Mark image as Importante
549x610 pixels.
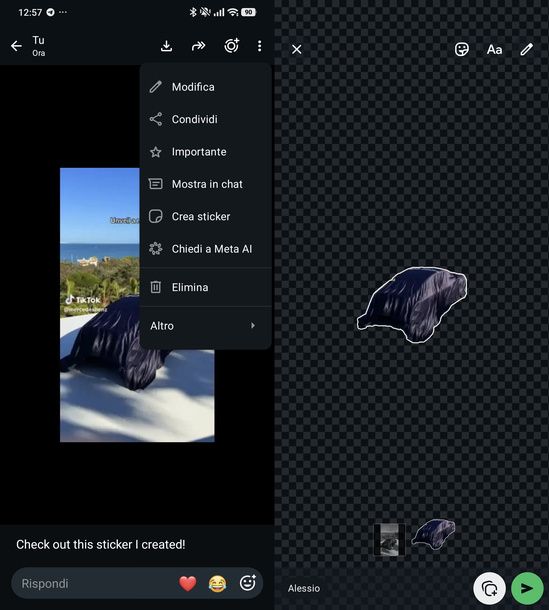tap(205, 152)
